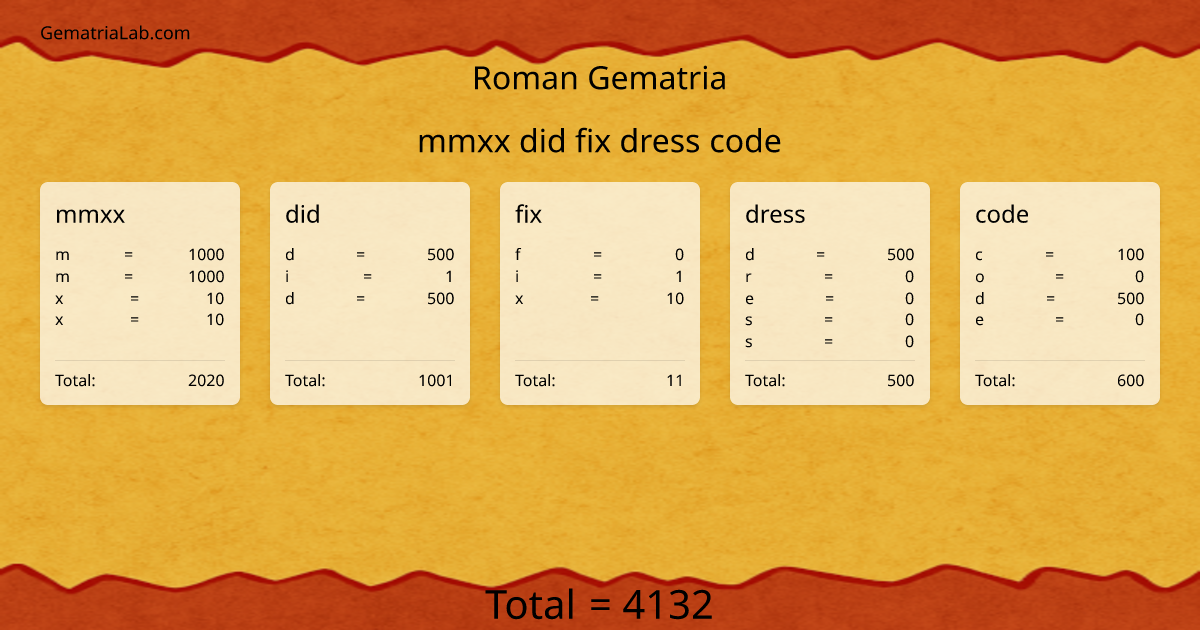Image resolution: width=1200 pixels, height=630 pixels.
Task: Click the 'Total:' label in code card
Action: [995, 380]
